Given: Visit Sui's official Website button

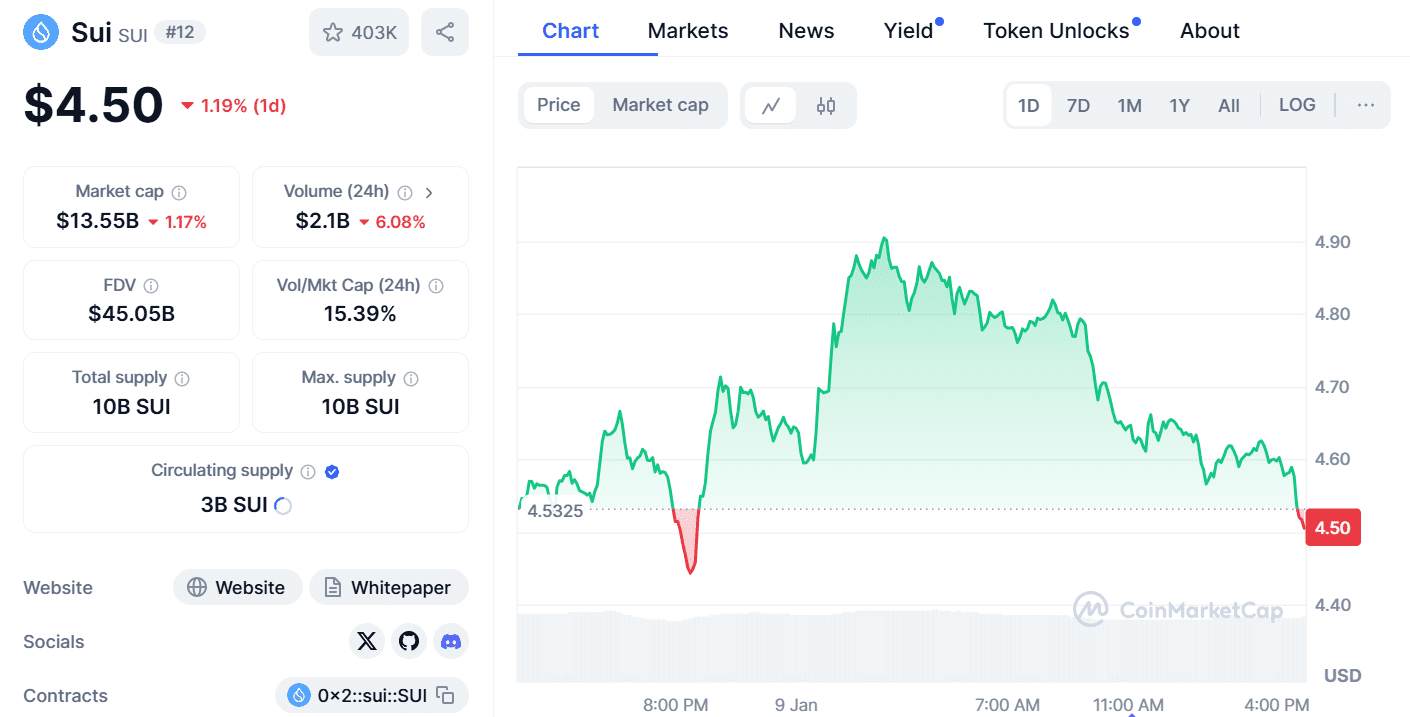Looking at the screenshot, I should tap(237, 587).
